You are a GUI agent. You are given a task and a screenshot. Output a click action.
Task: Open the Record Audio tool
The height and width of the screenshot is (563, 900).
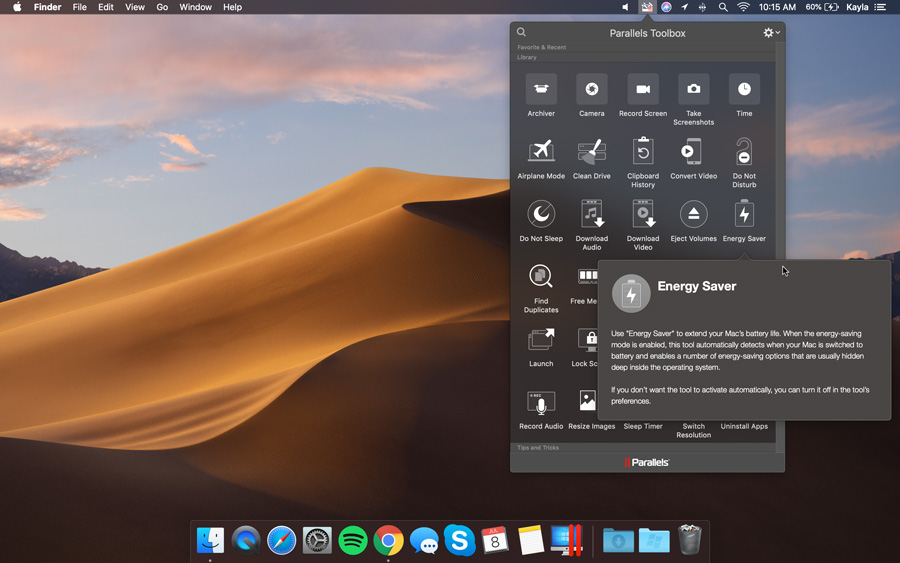coord(541,403)
